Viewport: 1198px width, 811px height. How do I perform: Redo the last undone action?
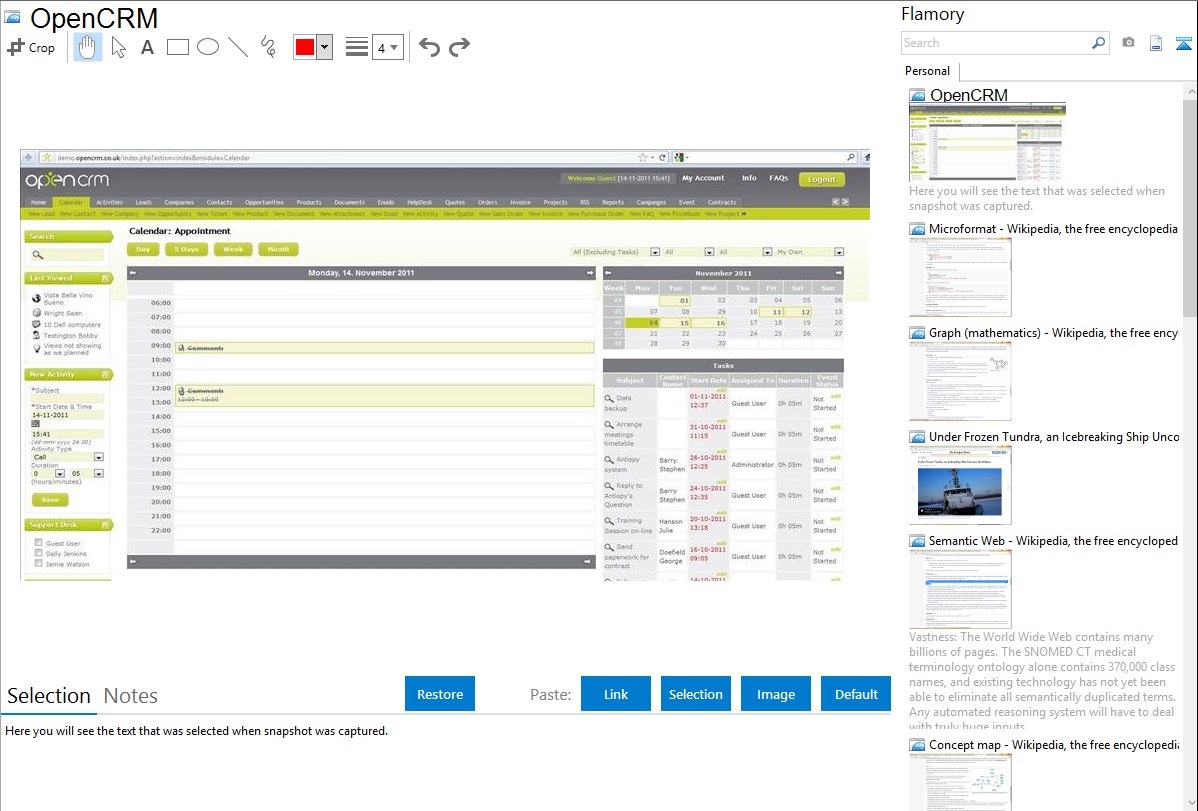pyautogui.click(x=459, y=47)
